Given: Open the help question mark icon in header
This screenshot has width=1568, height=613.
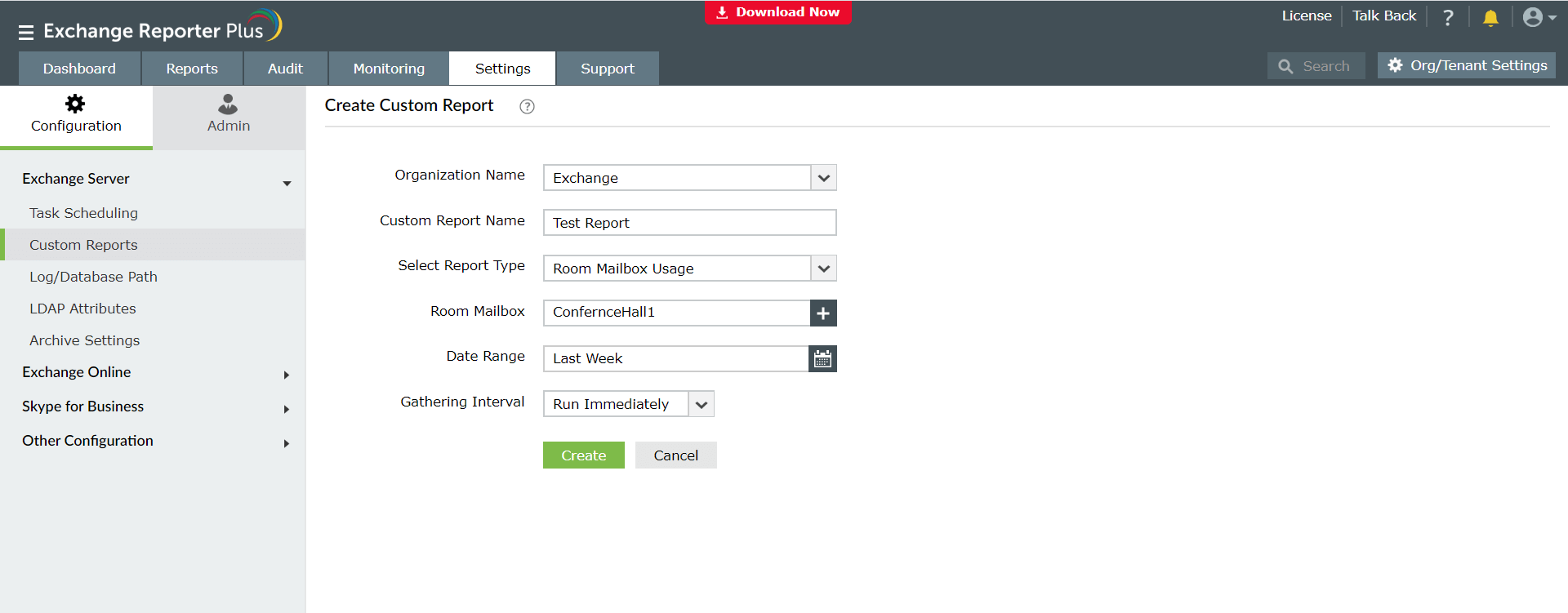Looking at the screenshot, I should [1448, 17].
